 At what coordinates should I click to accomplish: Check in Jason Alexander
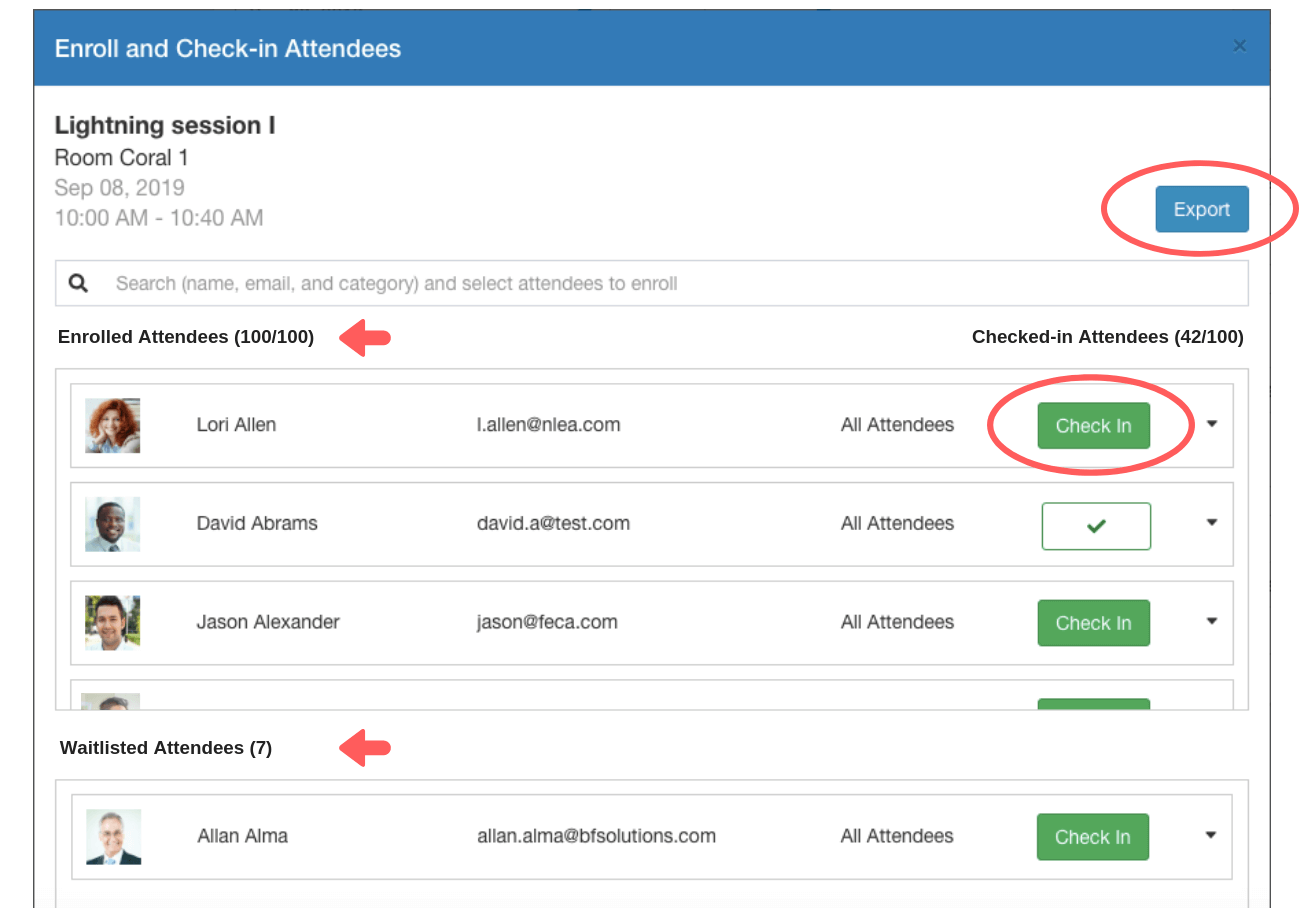(1093, 622)
